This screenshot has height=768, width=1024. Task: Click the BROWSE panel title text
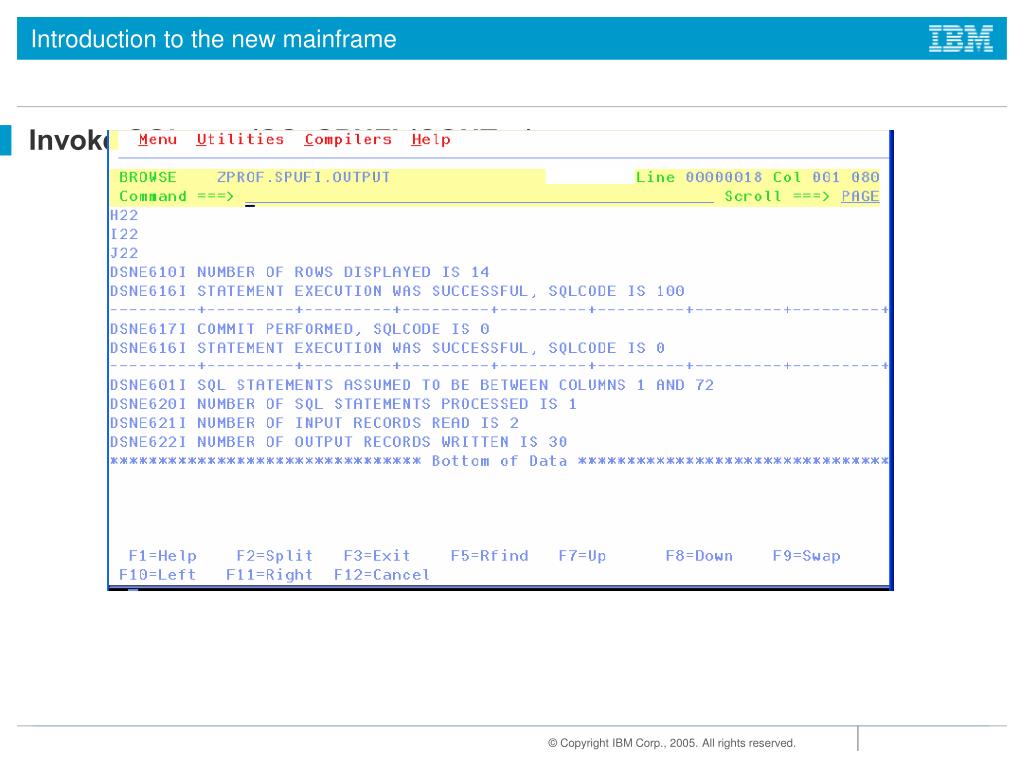pos(148,177)
